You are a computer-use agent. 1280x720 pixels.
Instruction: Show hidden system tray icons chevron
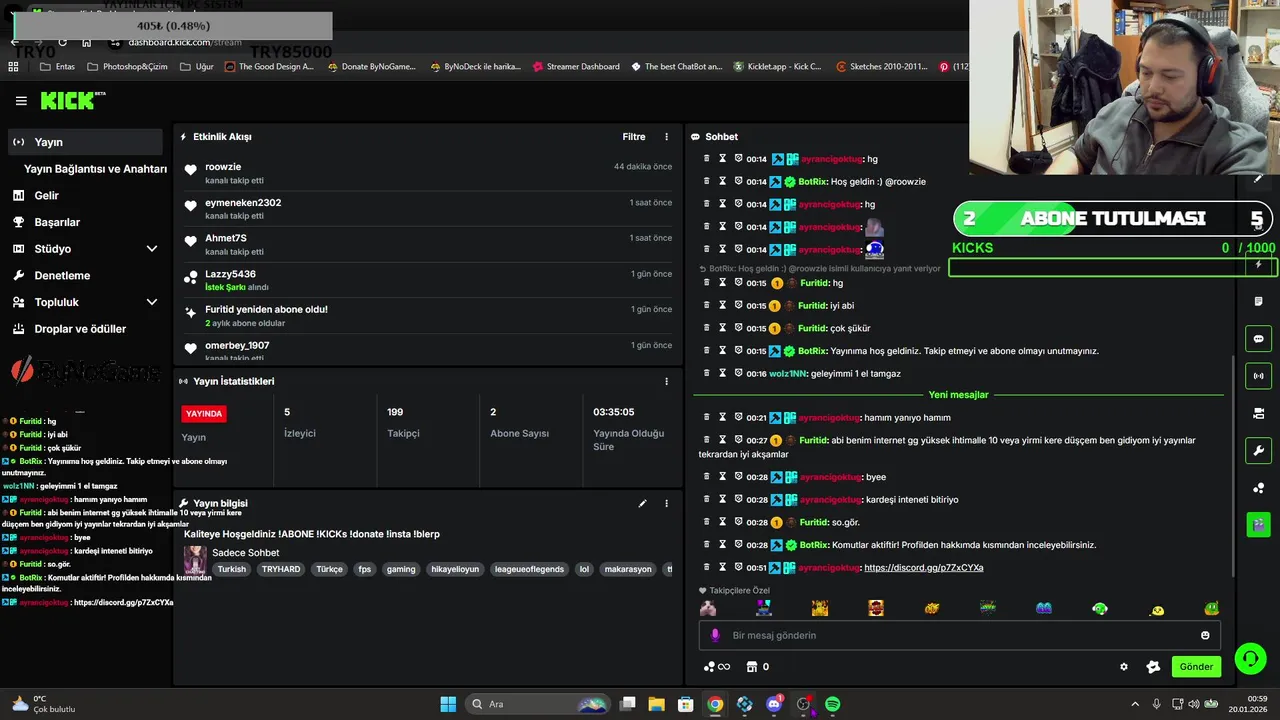1134,704
